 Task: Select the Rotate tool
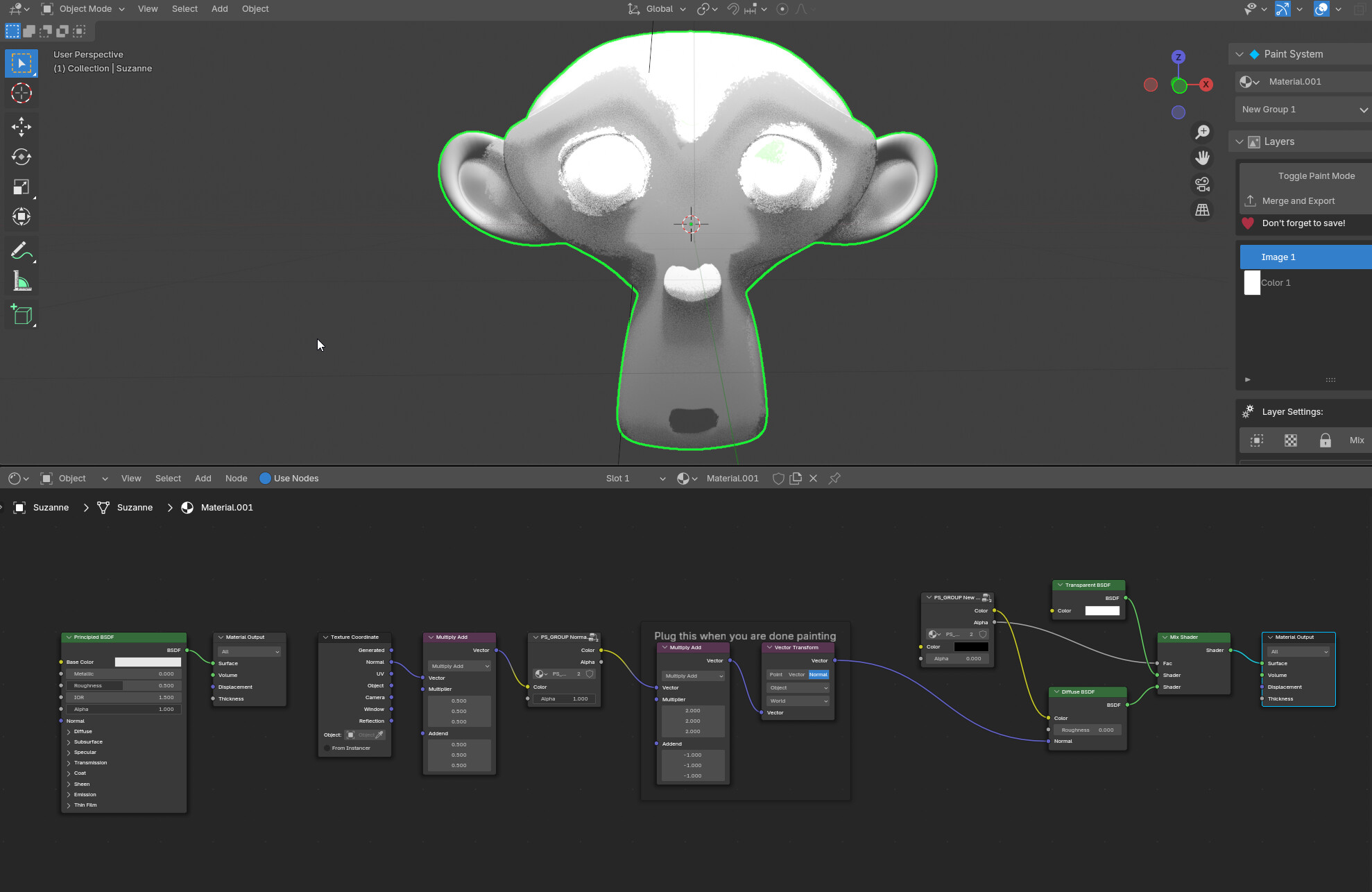point(22,157)
